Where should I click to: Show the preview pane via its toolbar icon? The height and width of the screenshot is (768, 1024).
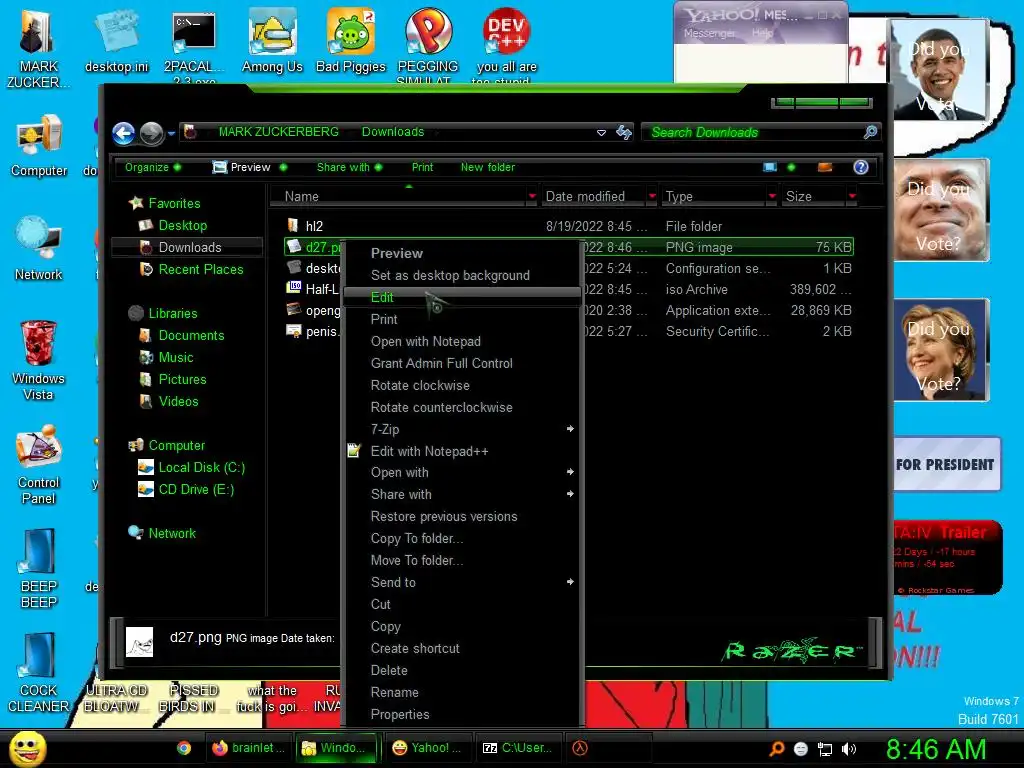[x=825, y=167]
